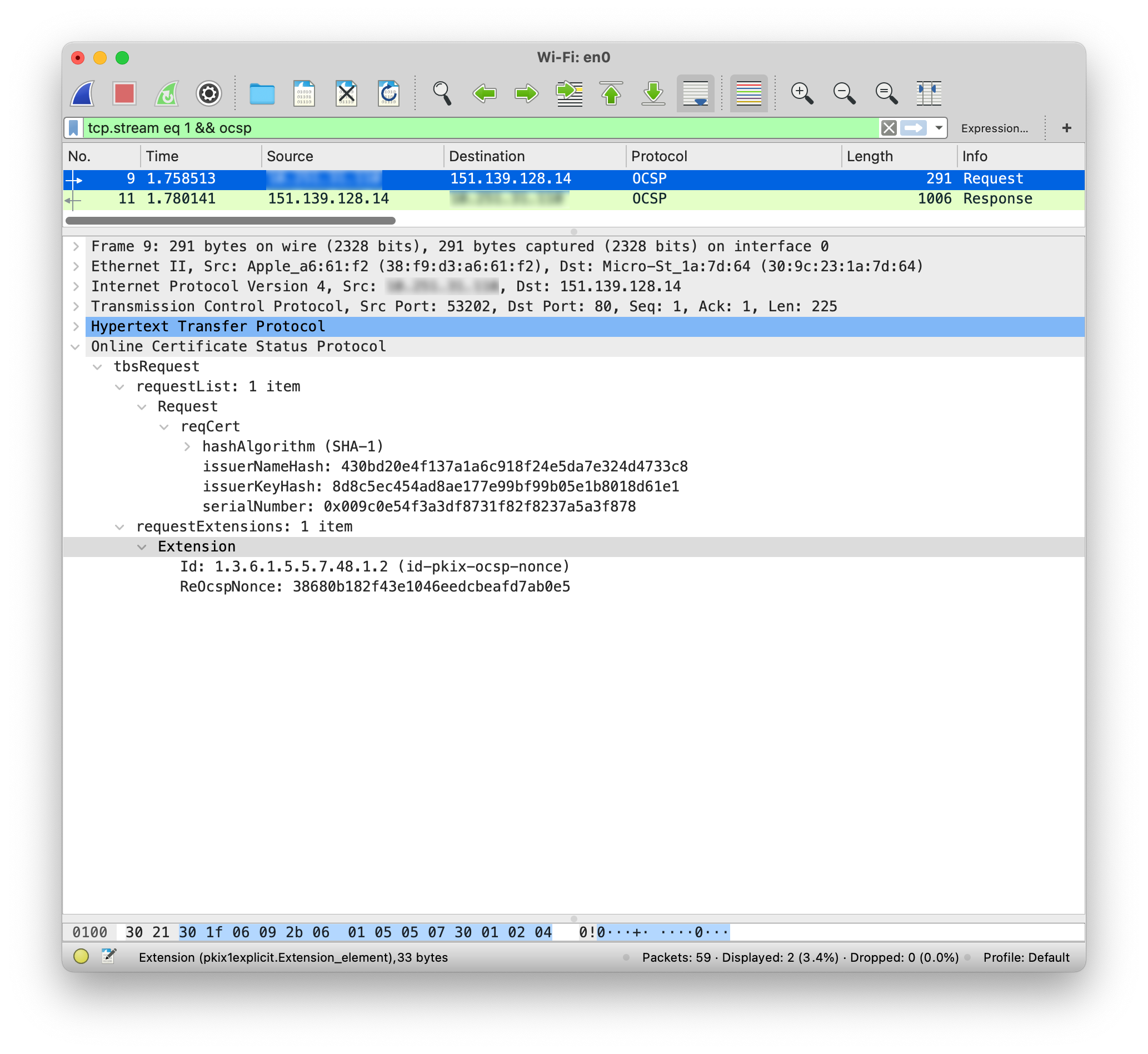Viewport: 1148px width, 1054px height.
Task: Go forward in packet history
Action: (x=527, y=93)
